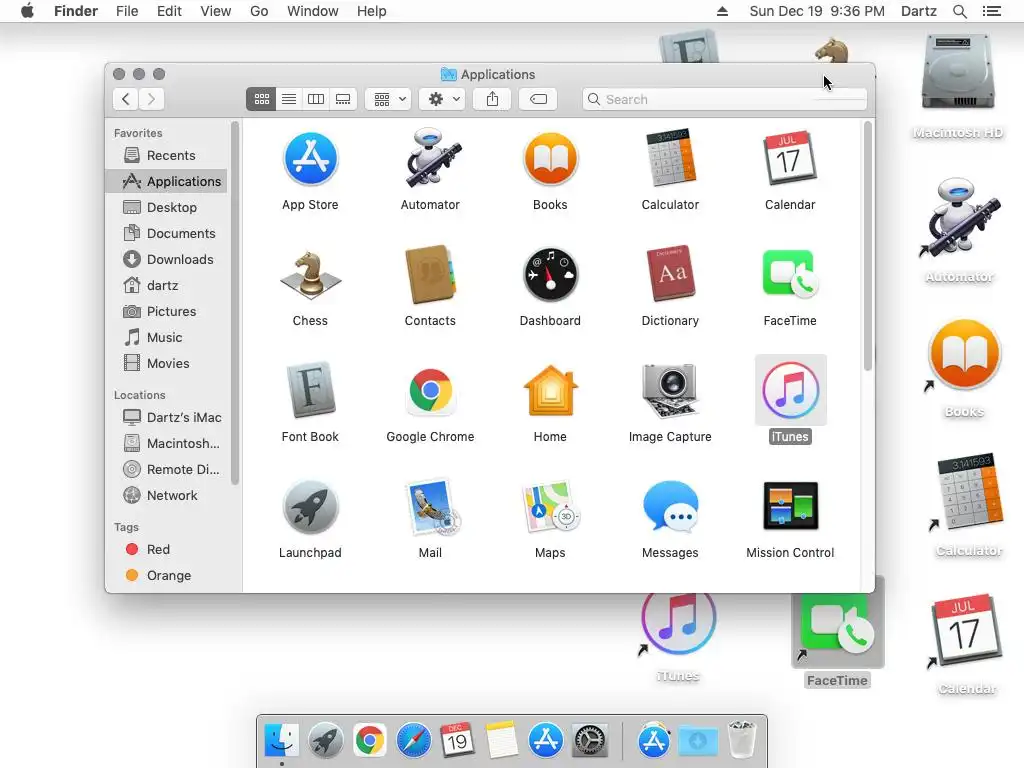
Task: Open Movies in the sidebar
Action: click(167, 364)
